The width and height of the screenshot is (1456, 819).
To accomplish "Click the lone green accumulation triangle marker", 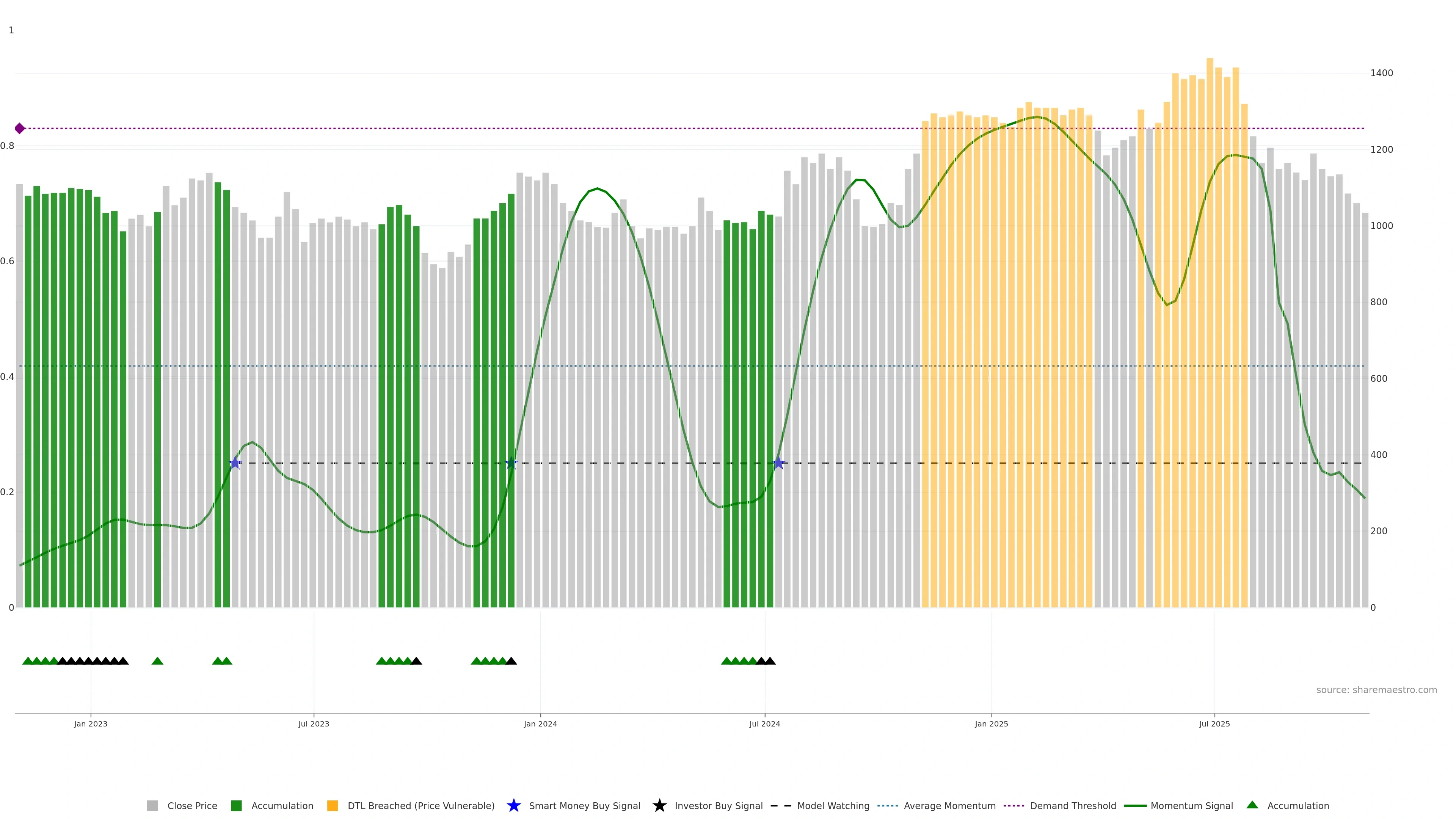I will [x=158, y=661].
